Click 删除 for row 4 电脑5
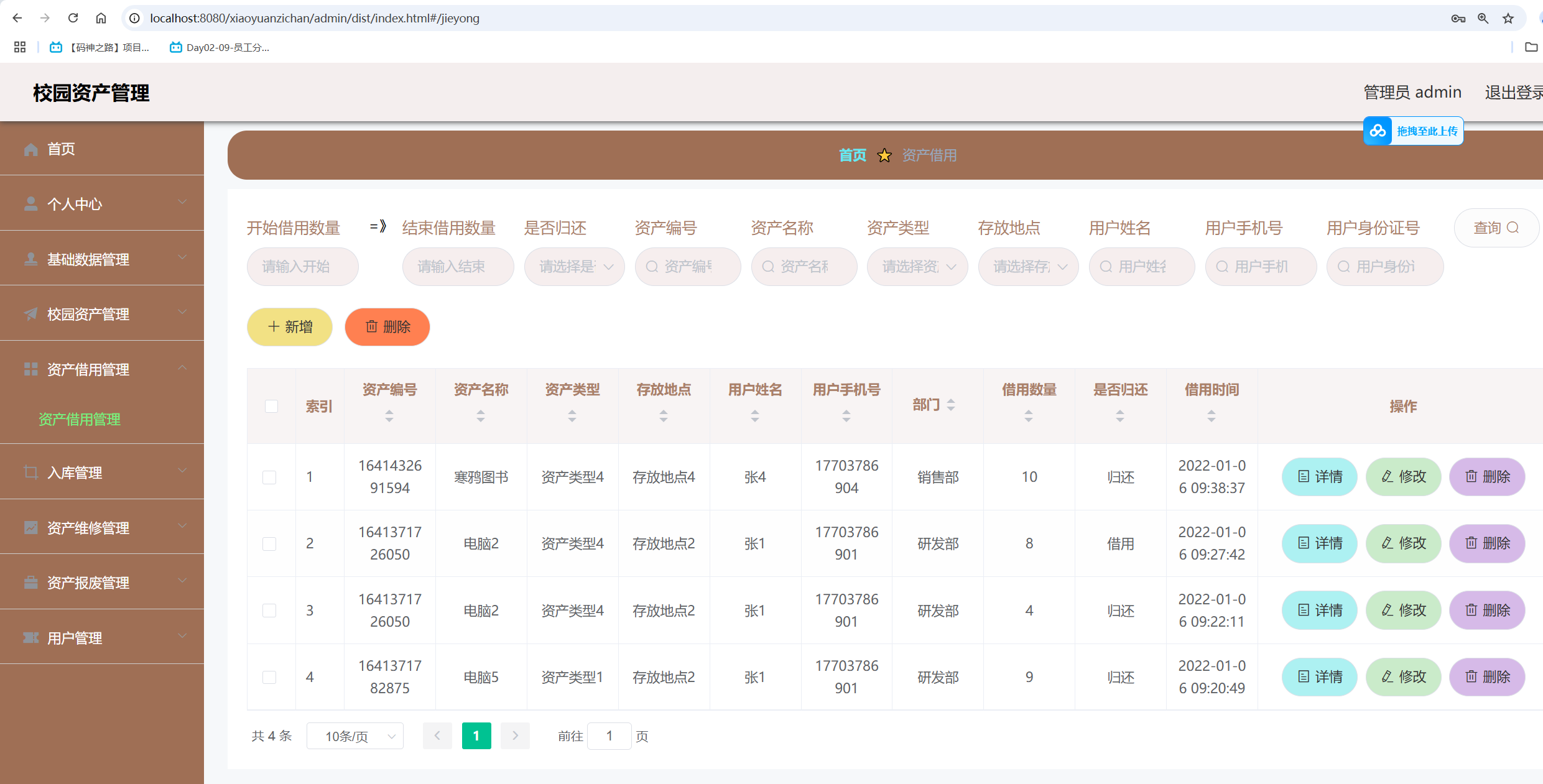 point(1487,677)
